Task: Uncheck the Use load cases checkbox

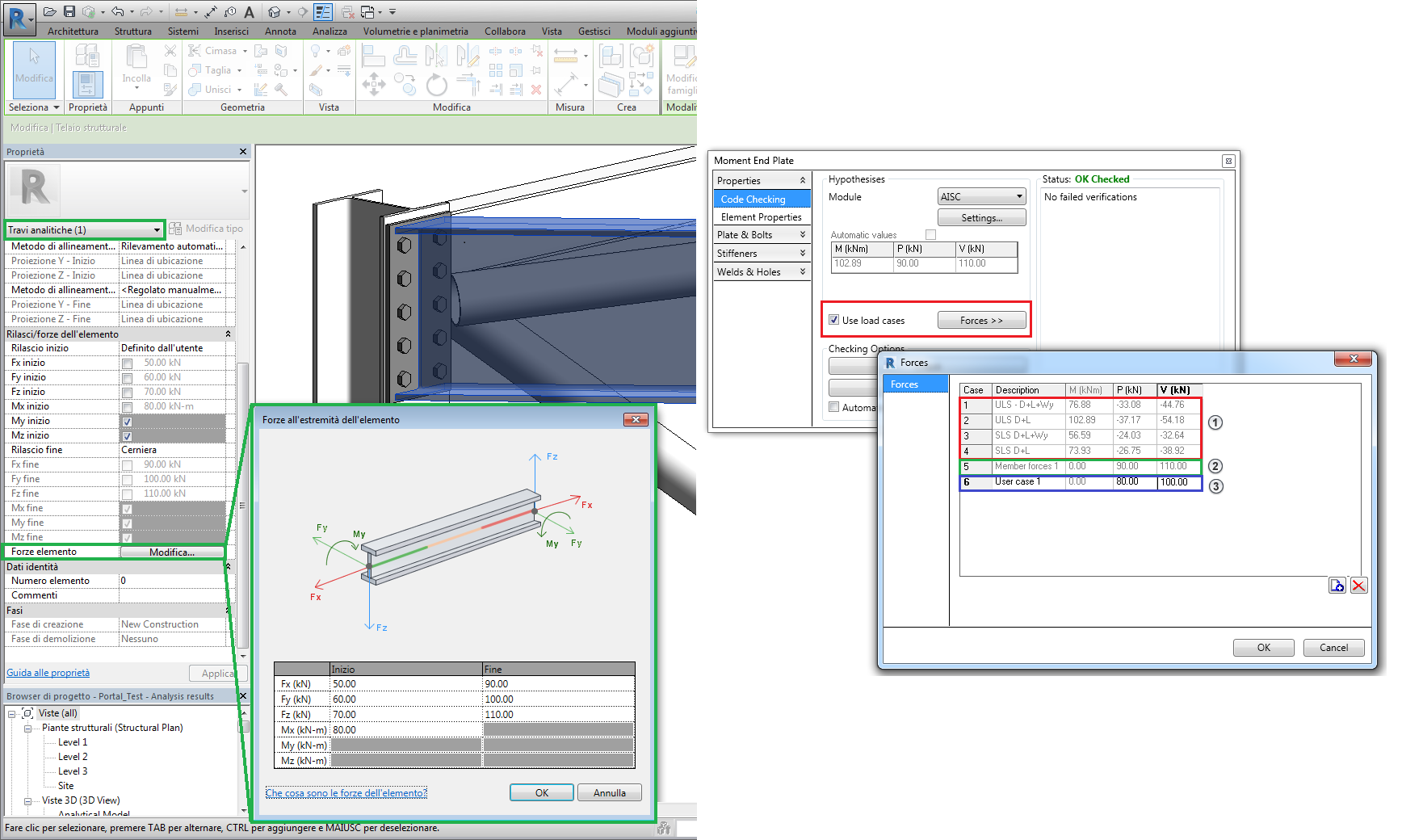Action: 833,320
